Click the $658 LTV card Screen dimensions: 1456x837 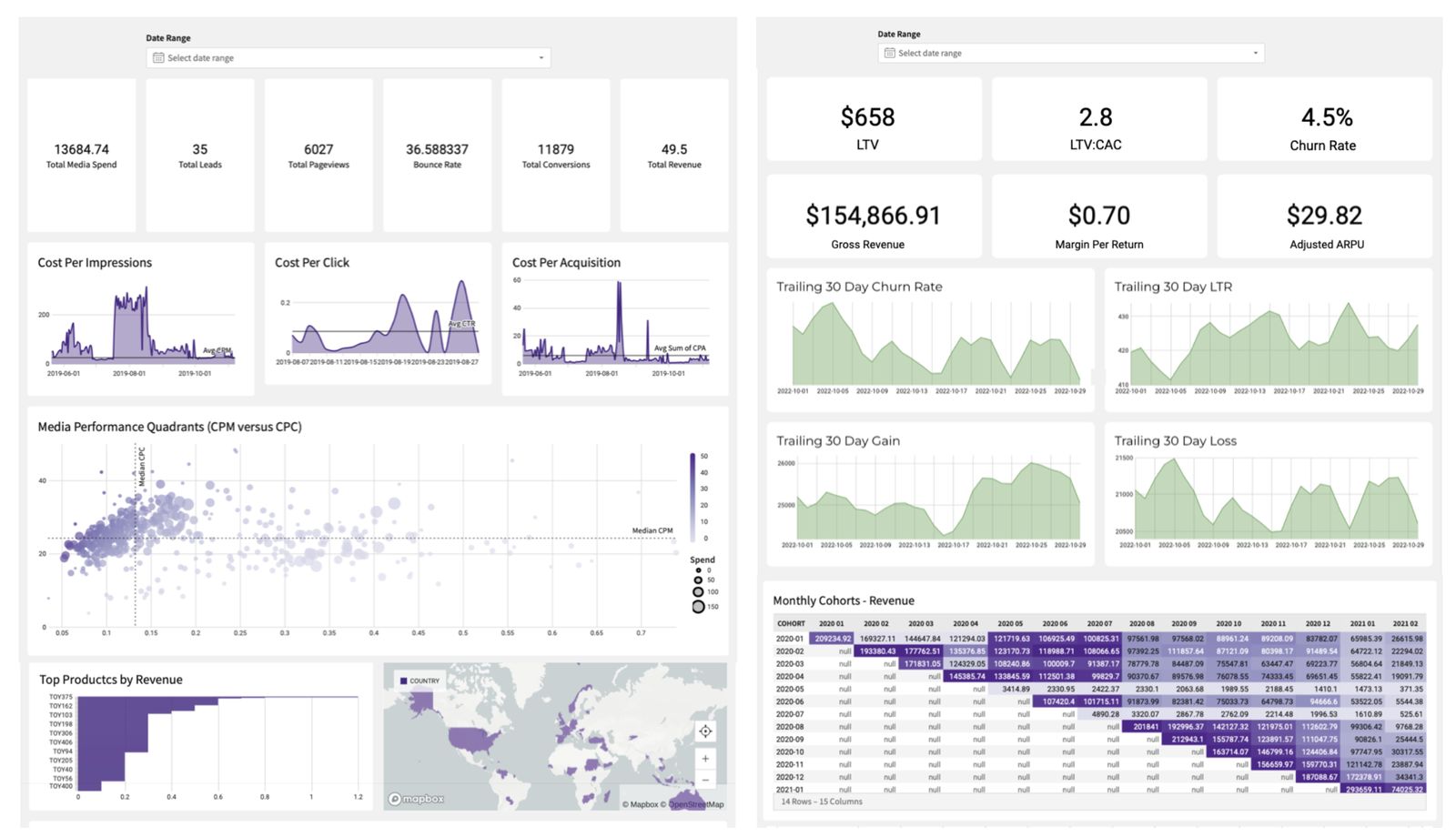874,119
